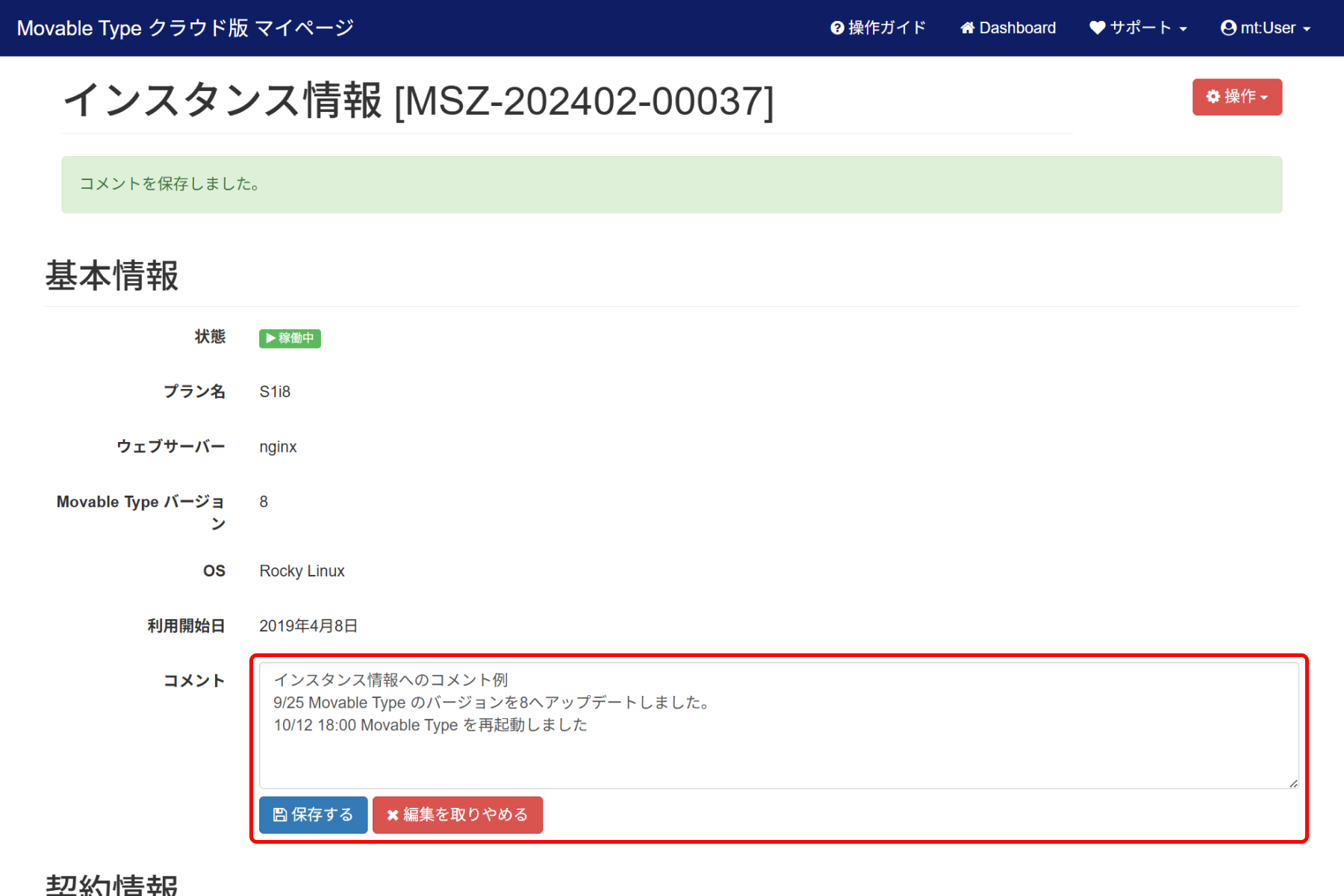The image size is (1344, 896).
Task: Click the インスタンス情報 page title heading
Action: coord(418,101)
